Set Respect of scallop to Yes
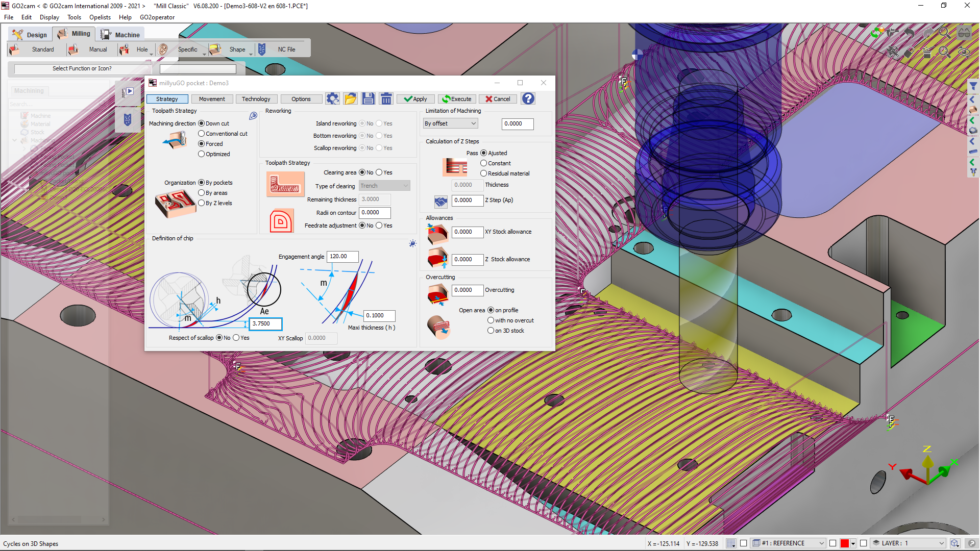This screenshot has height=551, width=980. [x=235, y=338]
